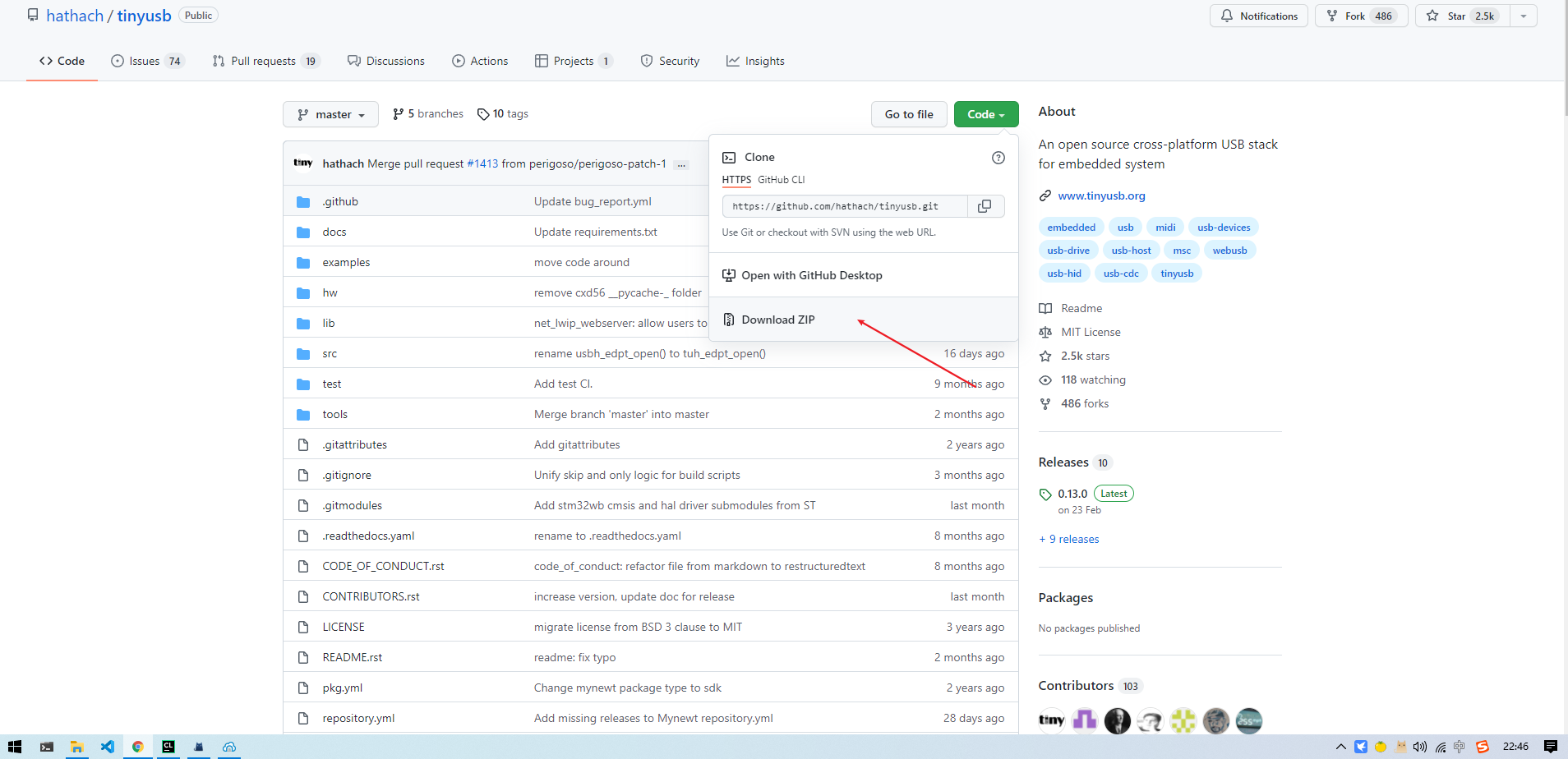Open the hathach owner link
This screenshot has width=1568, height=759.
coord(75,16)
